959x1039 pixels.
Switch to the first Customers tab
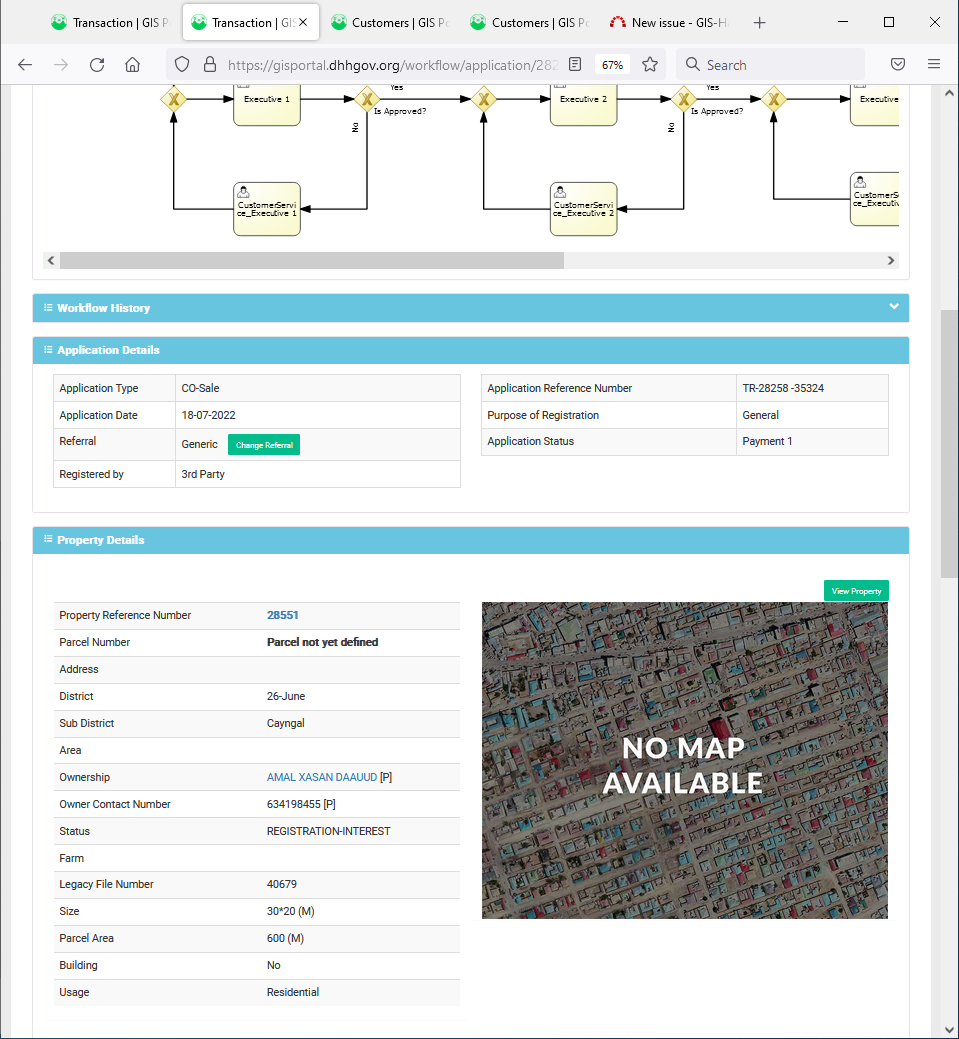(x=390, y=23)
